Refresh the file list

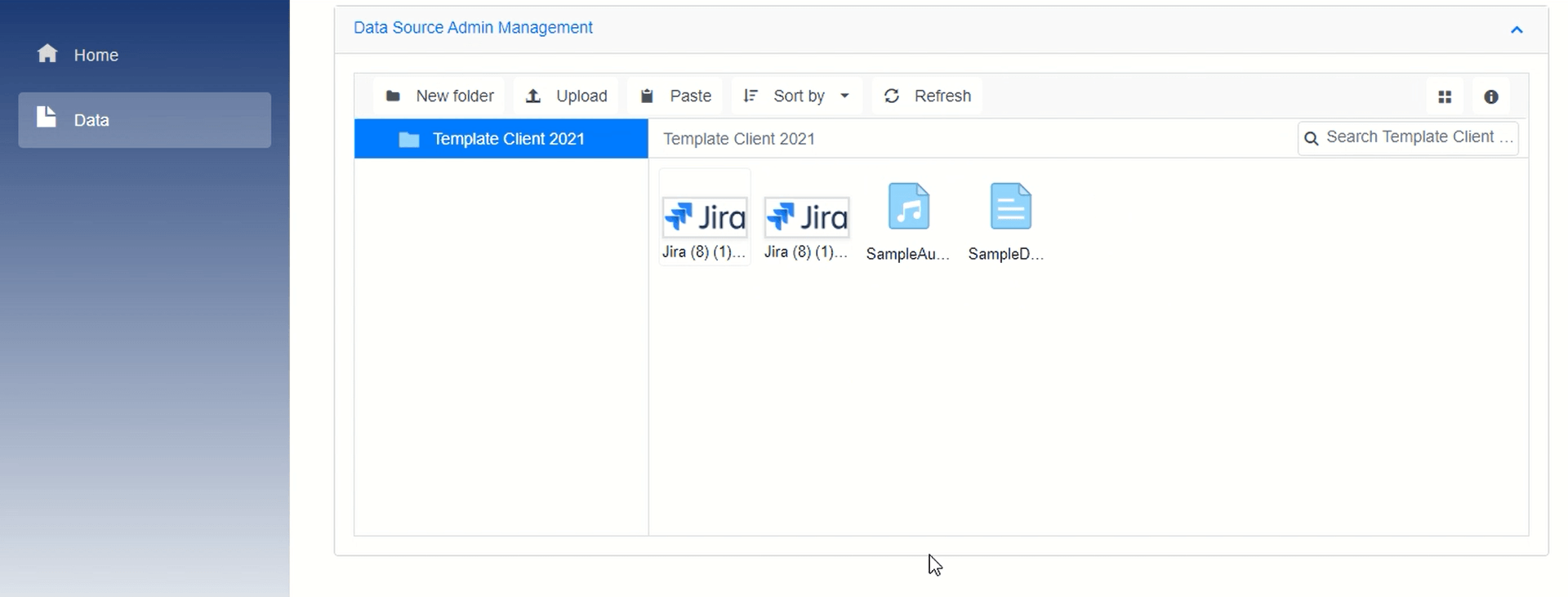pos(927,96)
